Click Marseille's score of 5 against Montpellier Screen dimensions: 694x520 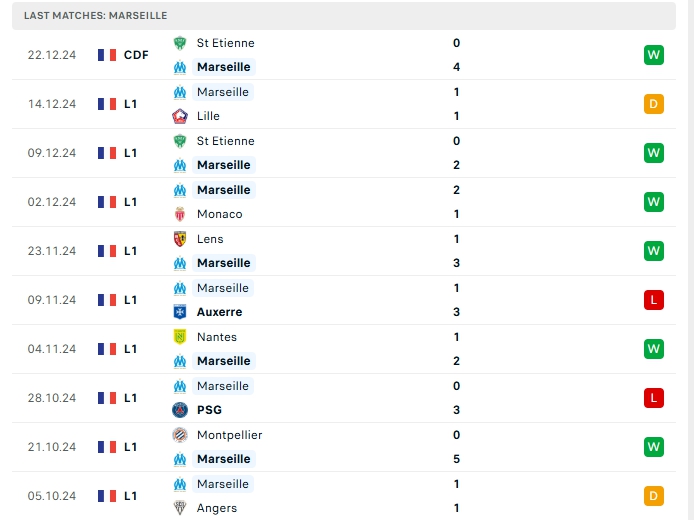point(456,459)
